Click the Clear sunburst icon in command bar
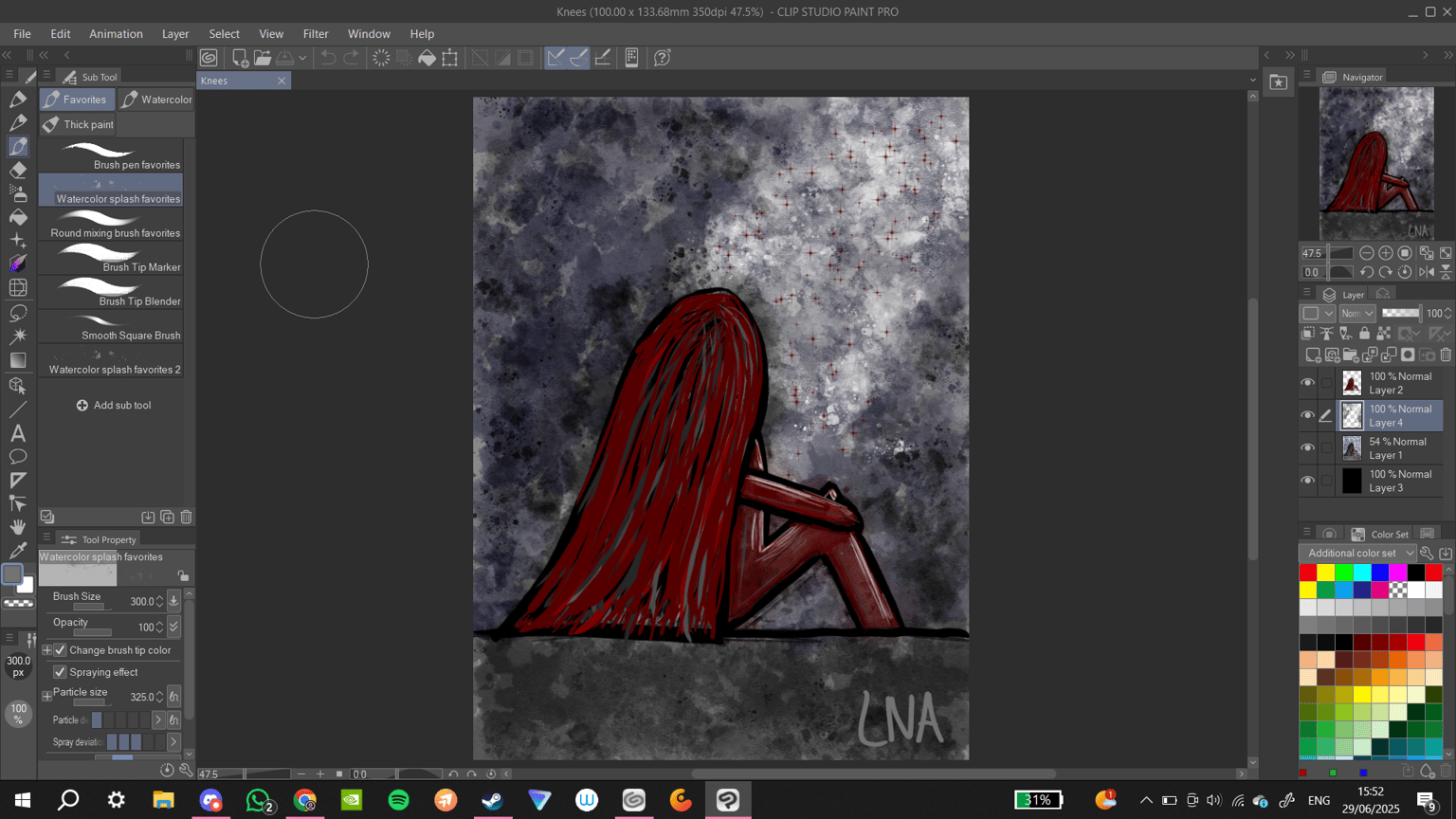Image resolution: width=1456 pixels, height=819 pixels. 381,58
